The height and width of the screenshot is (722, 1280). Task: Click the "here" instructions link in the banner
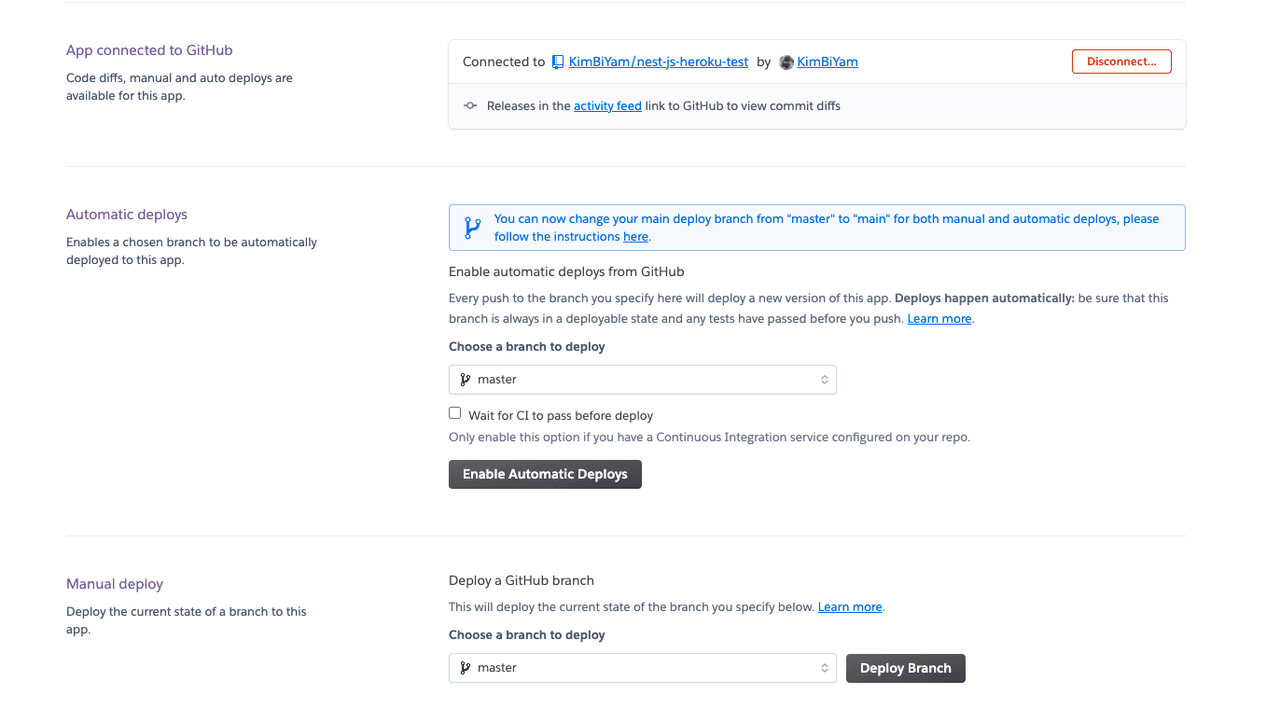(x=635, y=237)
